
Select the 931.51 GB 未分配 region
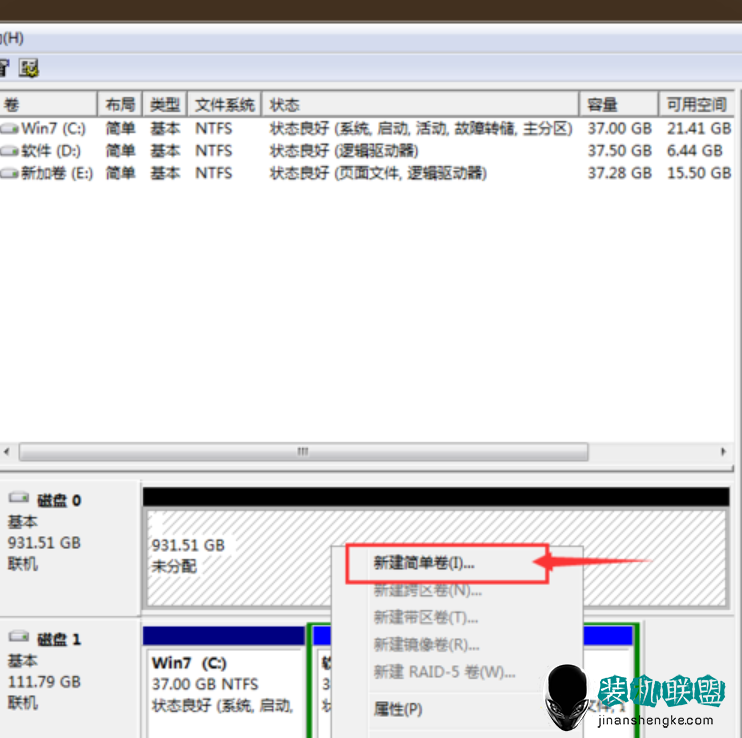[x=436, y=557]
